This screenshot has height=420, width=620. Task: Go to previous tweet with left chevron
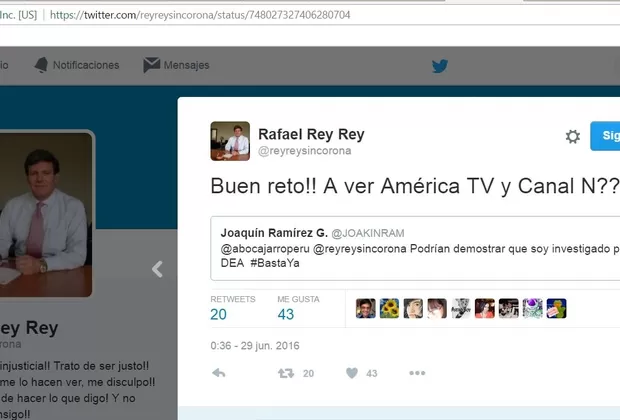[x=157, y=269]
